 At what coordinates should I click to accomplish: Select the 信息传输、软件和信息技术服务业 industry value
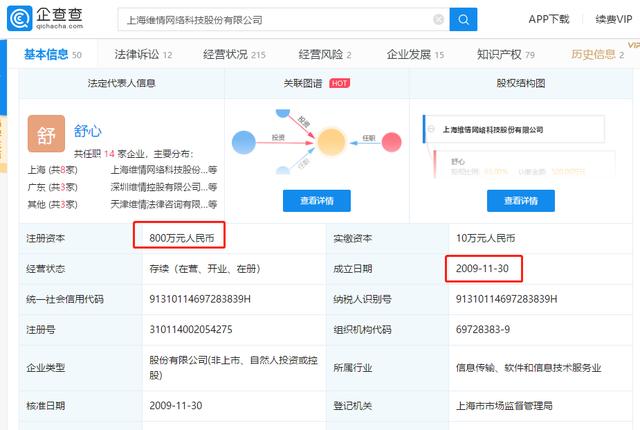529,368
